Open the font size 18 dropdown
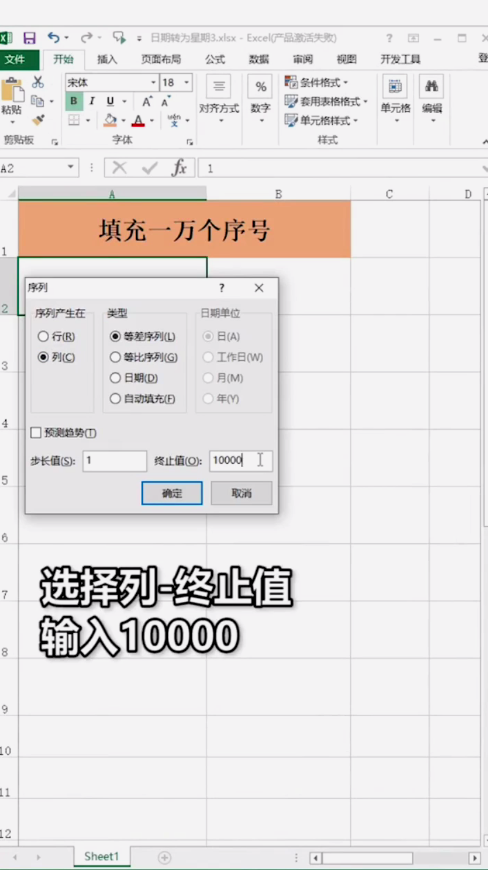Image resolution: width=488 pixels, height=870 pixels. tap(187, 83)
